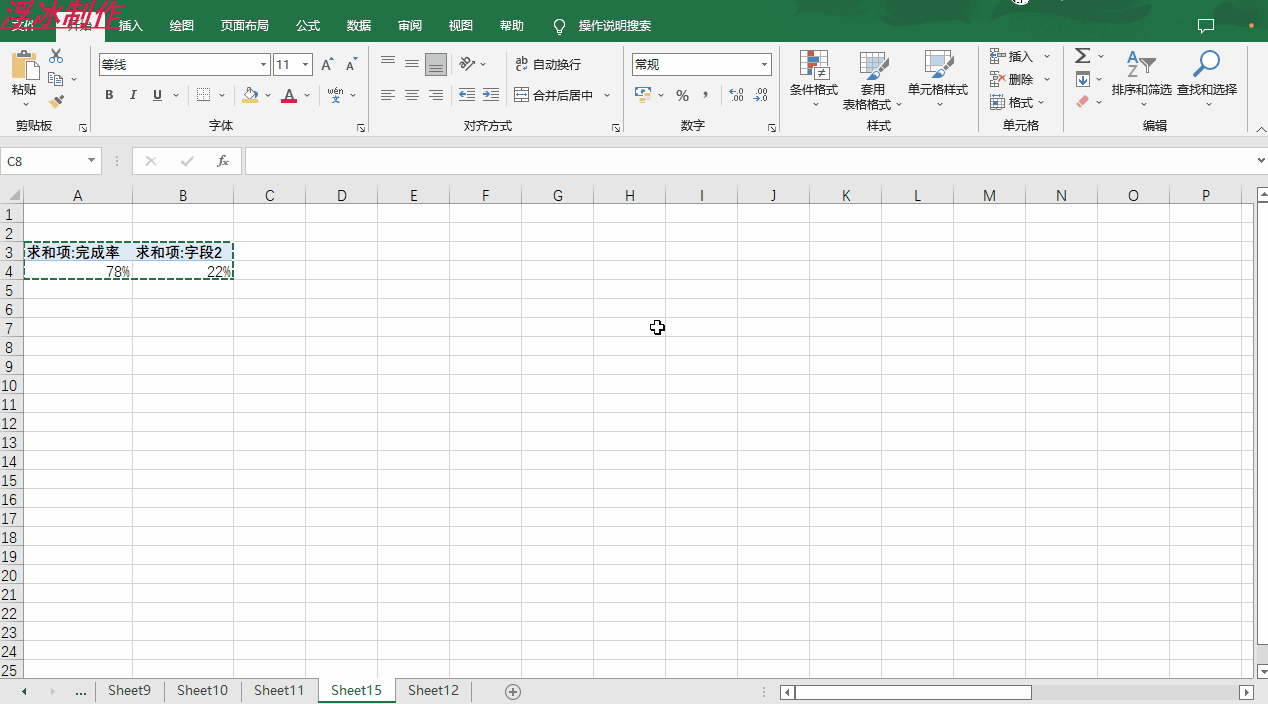
Task: Open the 数据 ribbon tab
Action: click(359, 26)
